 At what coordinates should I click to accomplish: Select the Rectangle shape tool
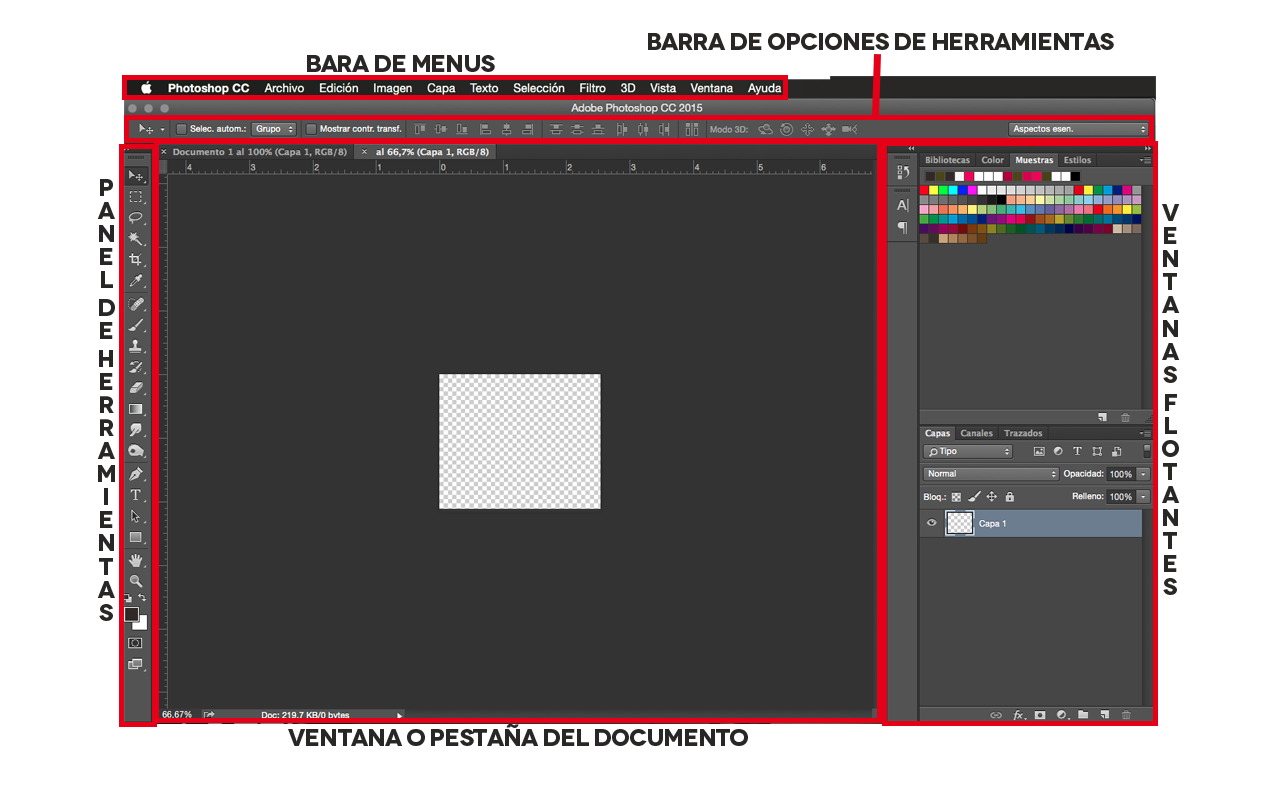[x=136, y=537]
